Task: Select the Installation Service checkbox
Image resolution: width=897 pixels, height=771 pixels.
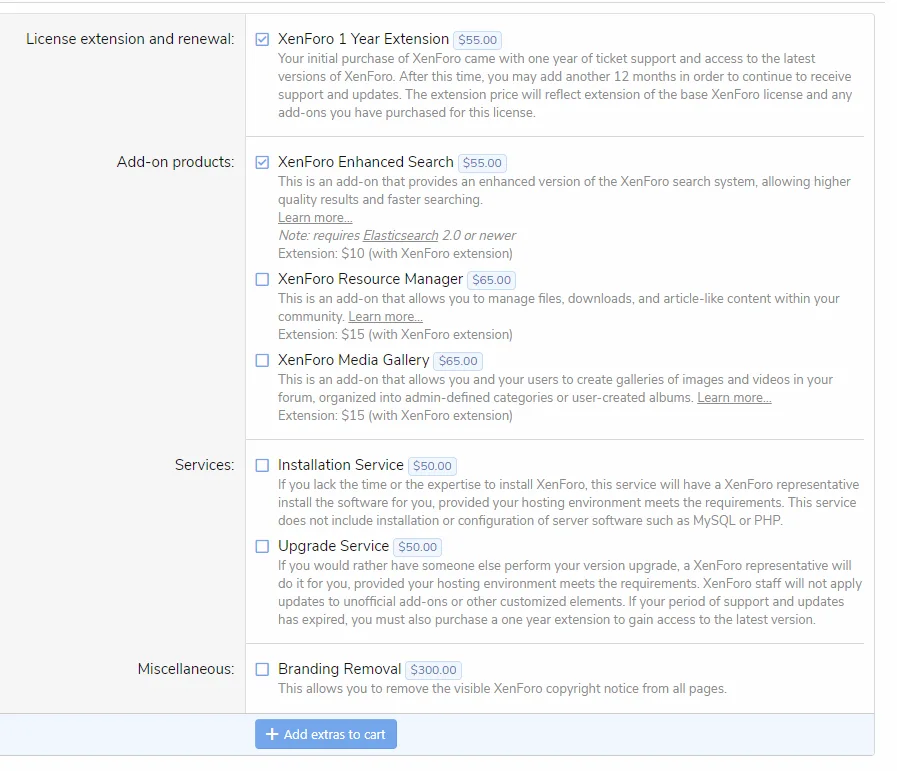Action: tap(262, 466)
